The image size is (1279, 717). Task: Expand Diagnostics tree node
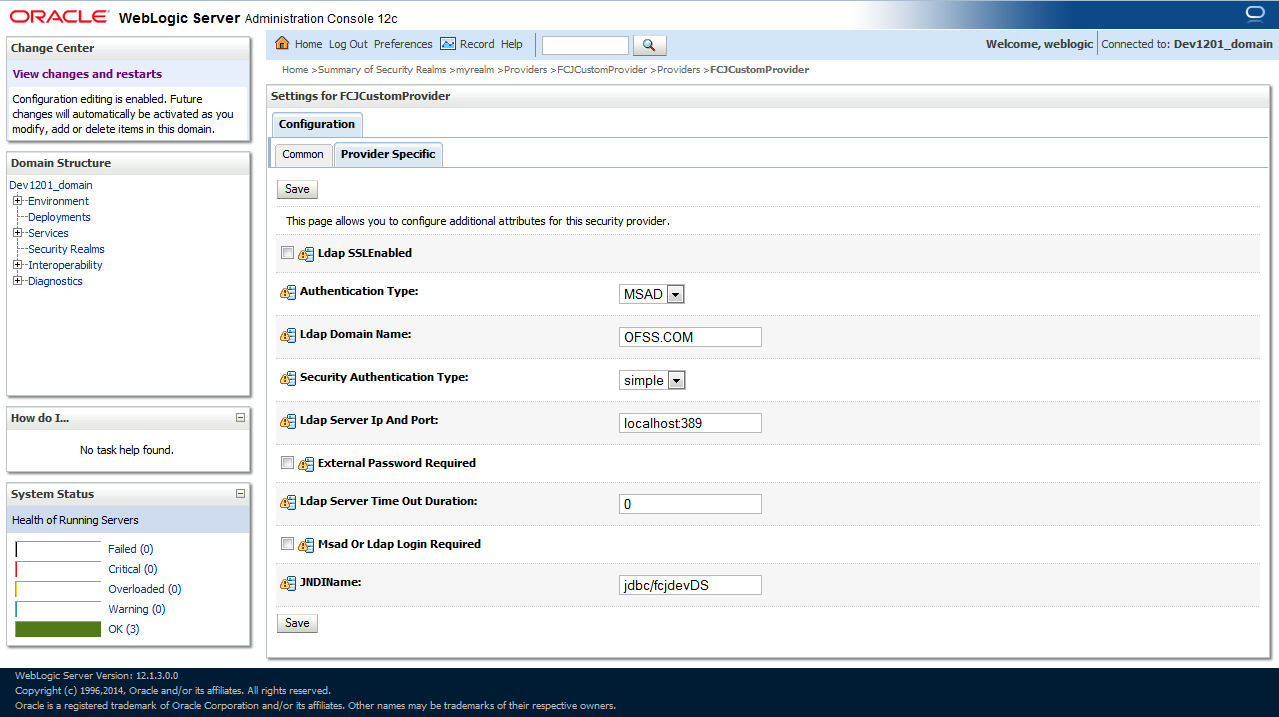point(18,281)
